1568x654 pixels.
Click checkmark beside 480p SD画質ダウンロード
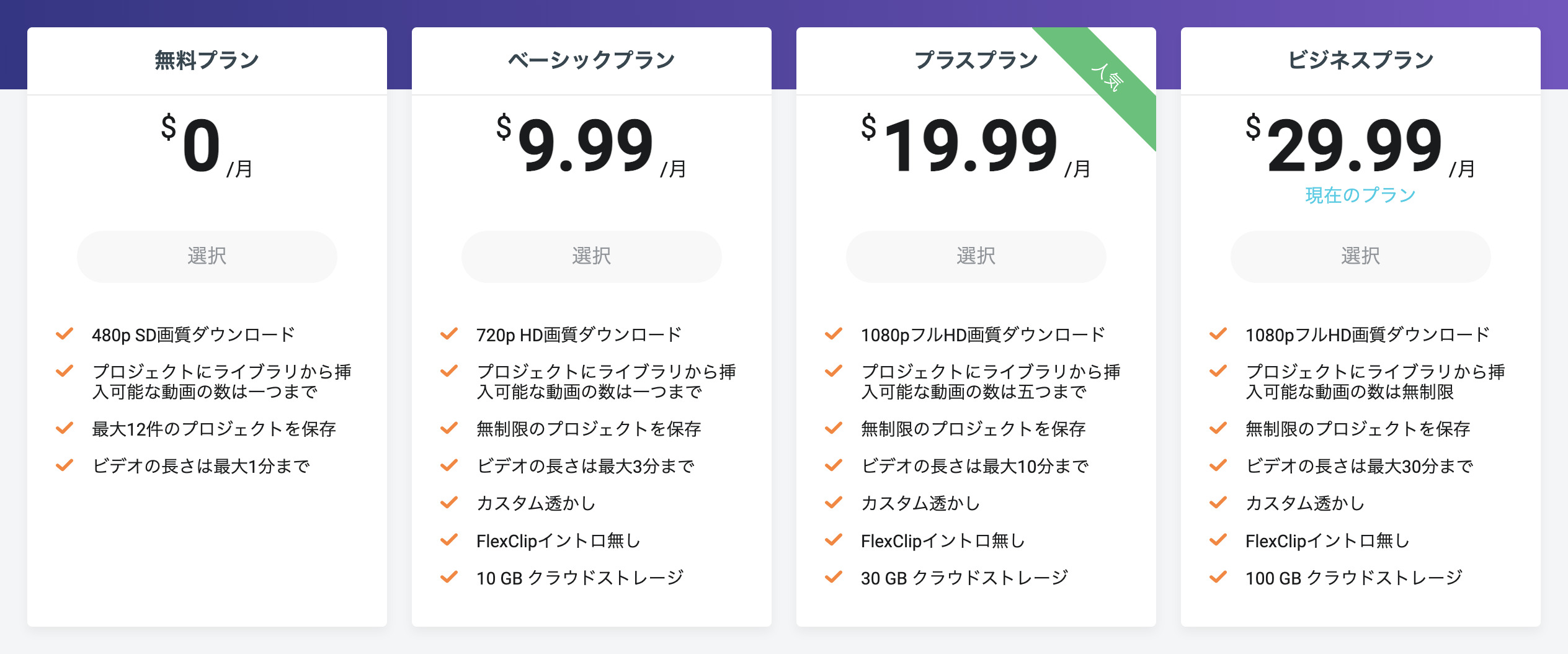click(65, 334)
